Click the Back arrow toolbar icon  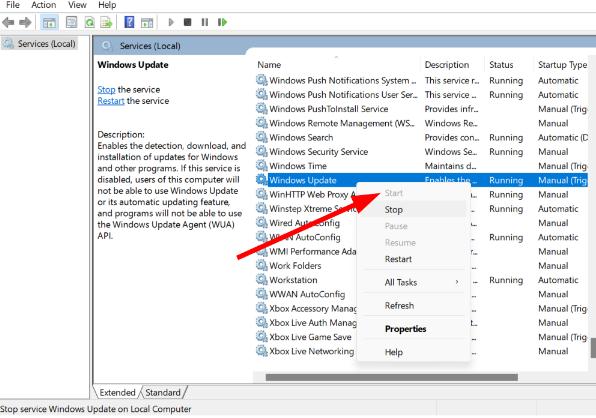point(8,22)
